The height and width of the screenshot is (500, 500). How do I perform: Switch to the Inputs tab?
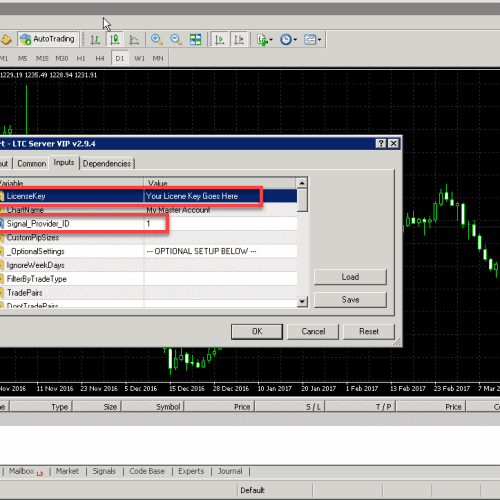click(64, 163)
